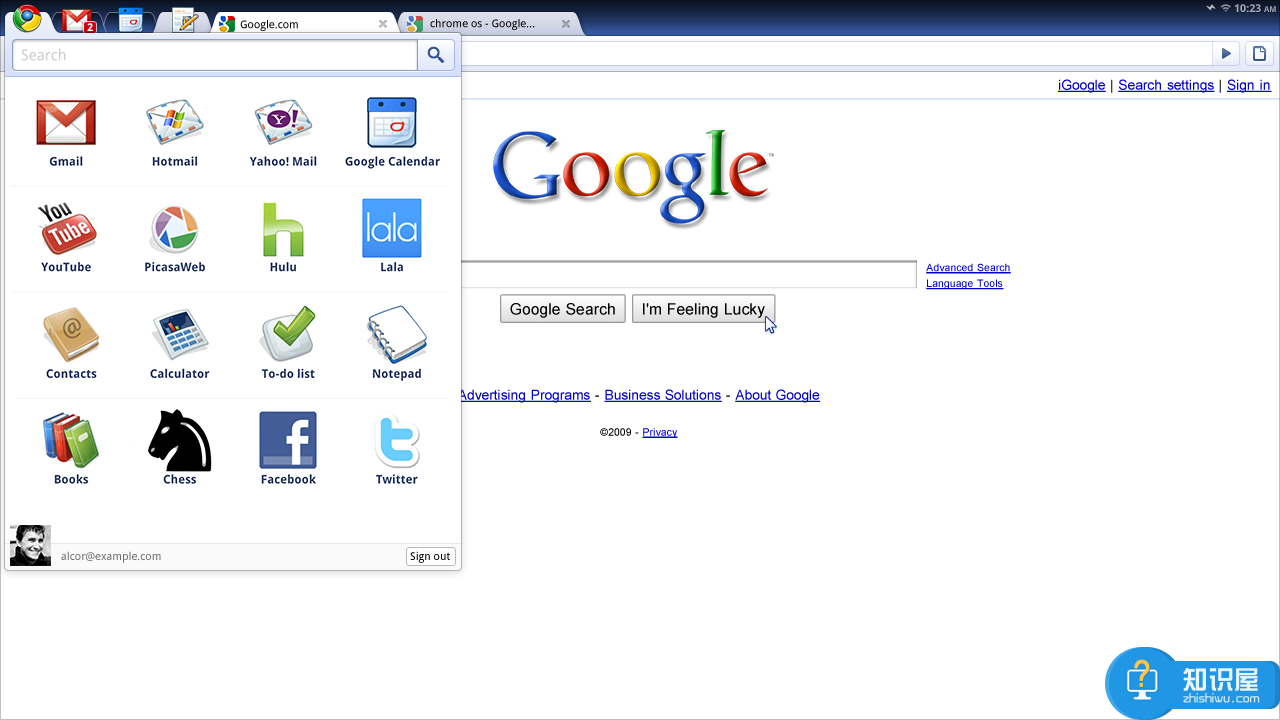
Task: Click the browser address bar
Action: (x=835, y=54)
